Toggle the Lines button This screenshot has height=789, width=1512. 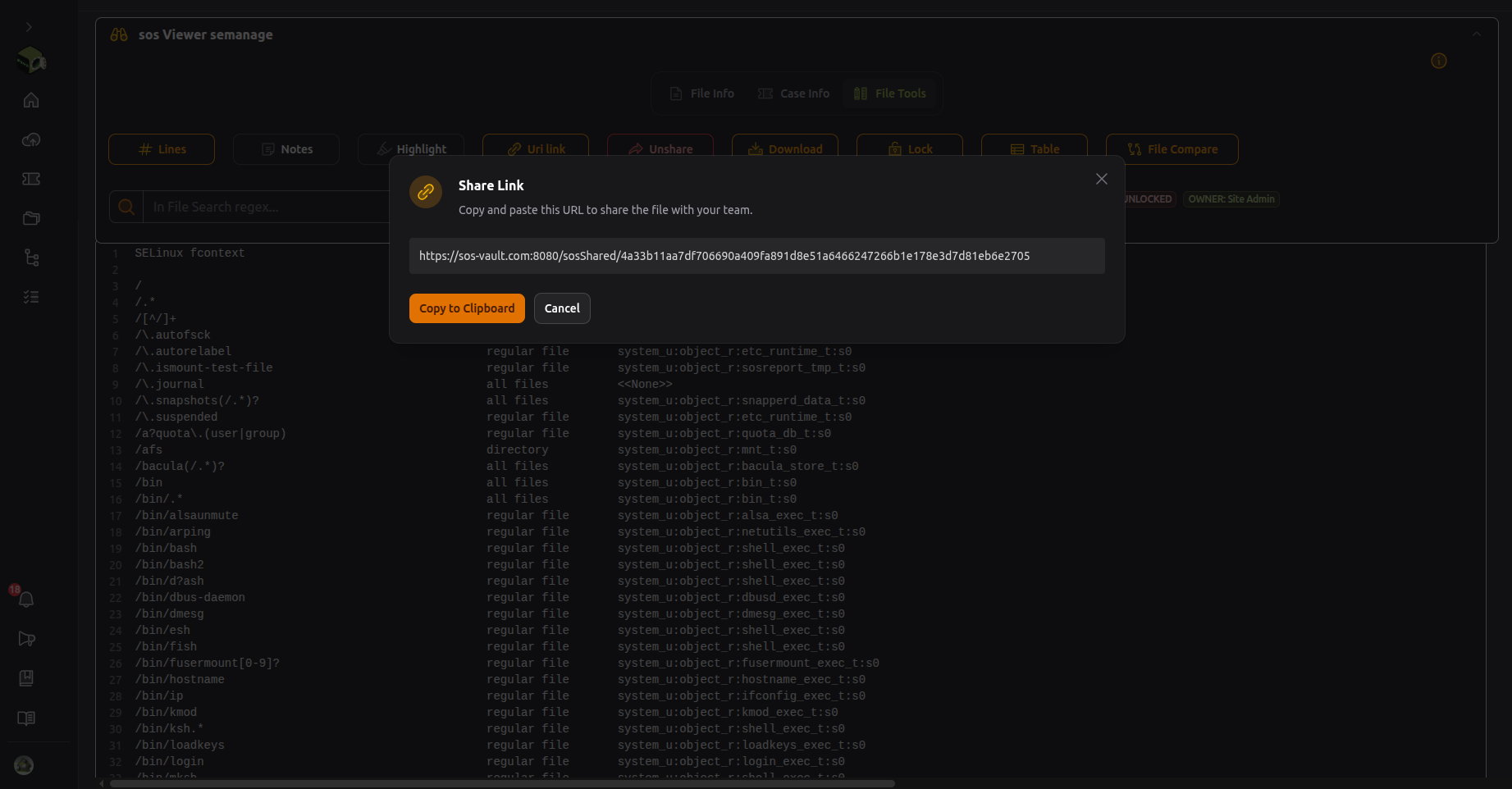pyautogui.click(x=162, y=149)
